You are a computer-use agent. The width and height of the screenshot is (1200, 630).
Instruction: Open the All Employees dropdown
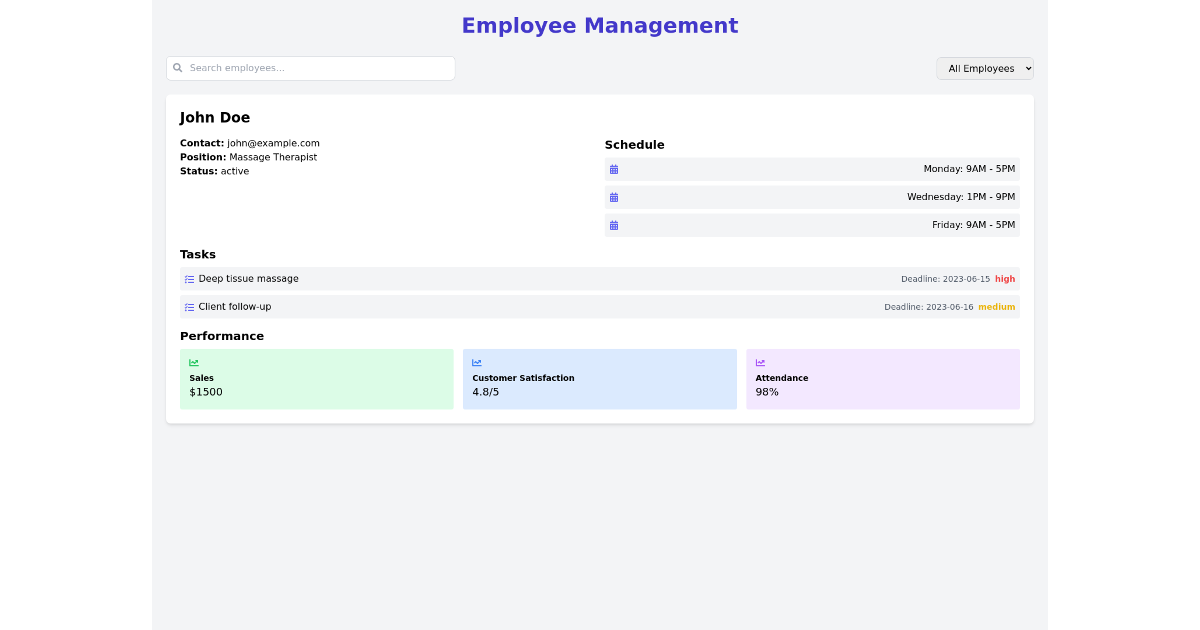[x=984, y=68]
